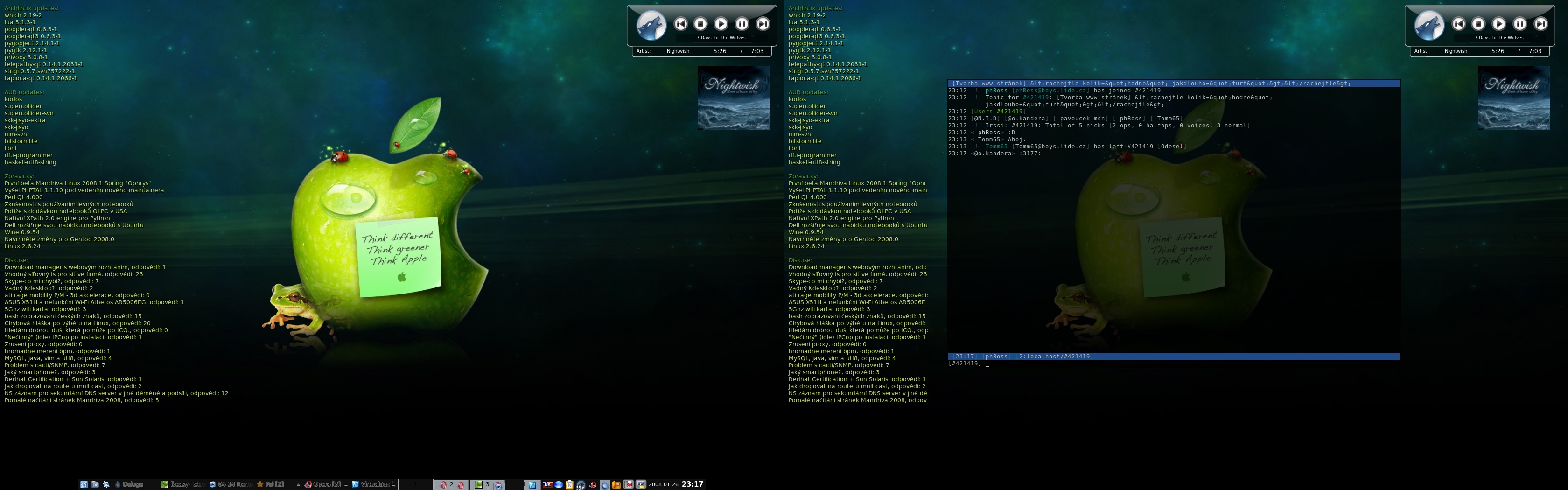The height and width of the screenshot is (490, 1568).
Task: Click the Tvorba www stránek topic bar in irssi
Action: click(1174, 84)
